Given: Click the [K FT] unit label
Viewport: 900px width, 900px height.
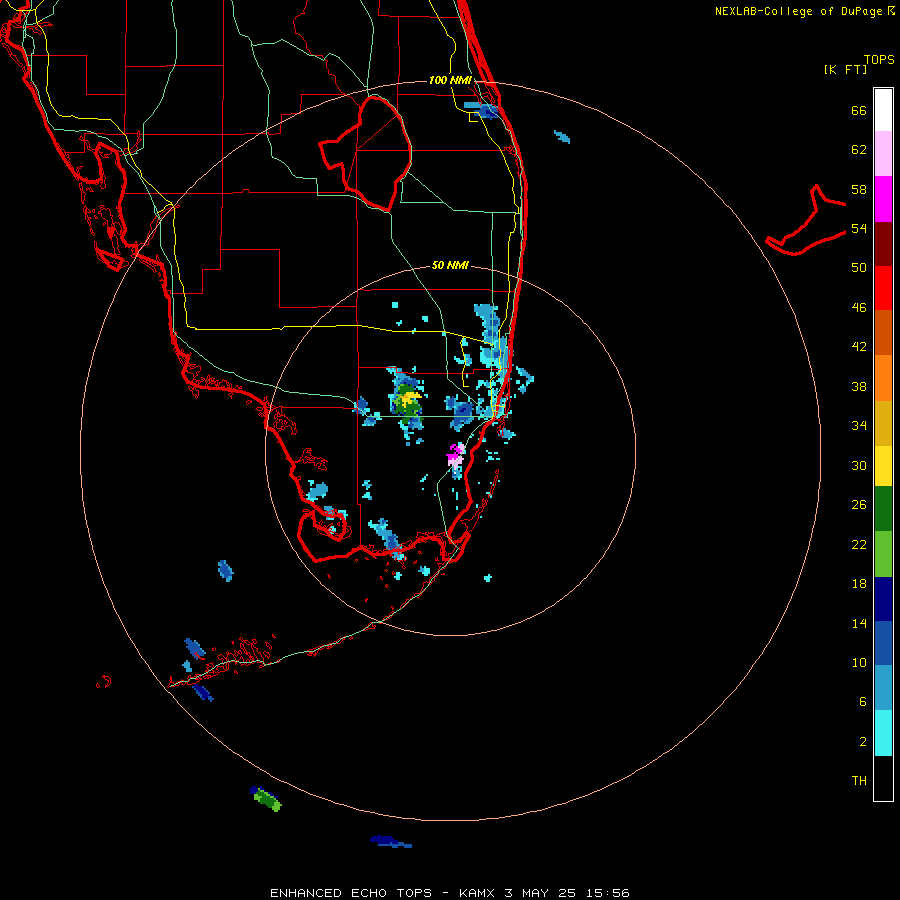Looking at the screenshot, I should [845, 70].
